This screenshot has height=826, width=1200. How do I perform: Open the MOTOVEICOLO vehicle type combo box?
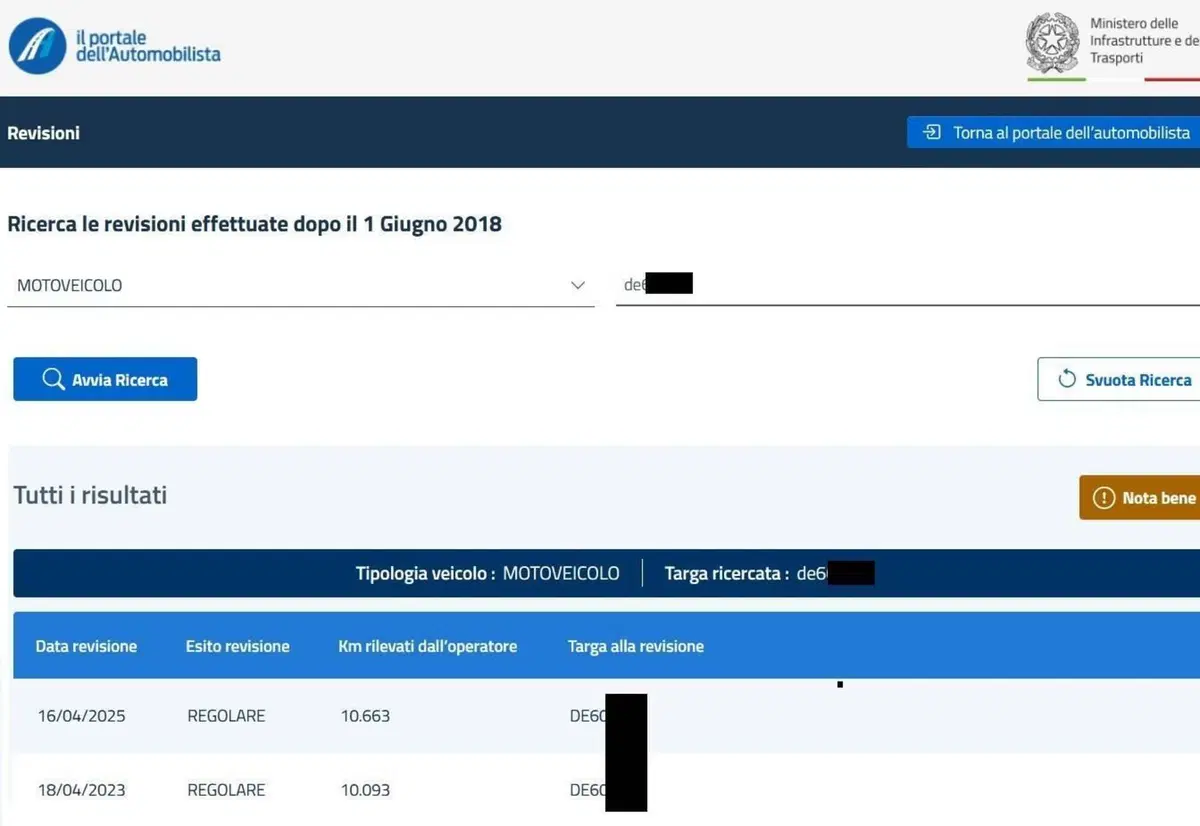click(301, 286)
